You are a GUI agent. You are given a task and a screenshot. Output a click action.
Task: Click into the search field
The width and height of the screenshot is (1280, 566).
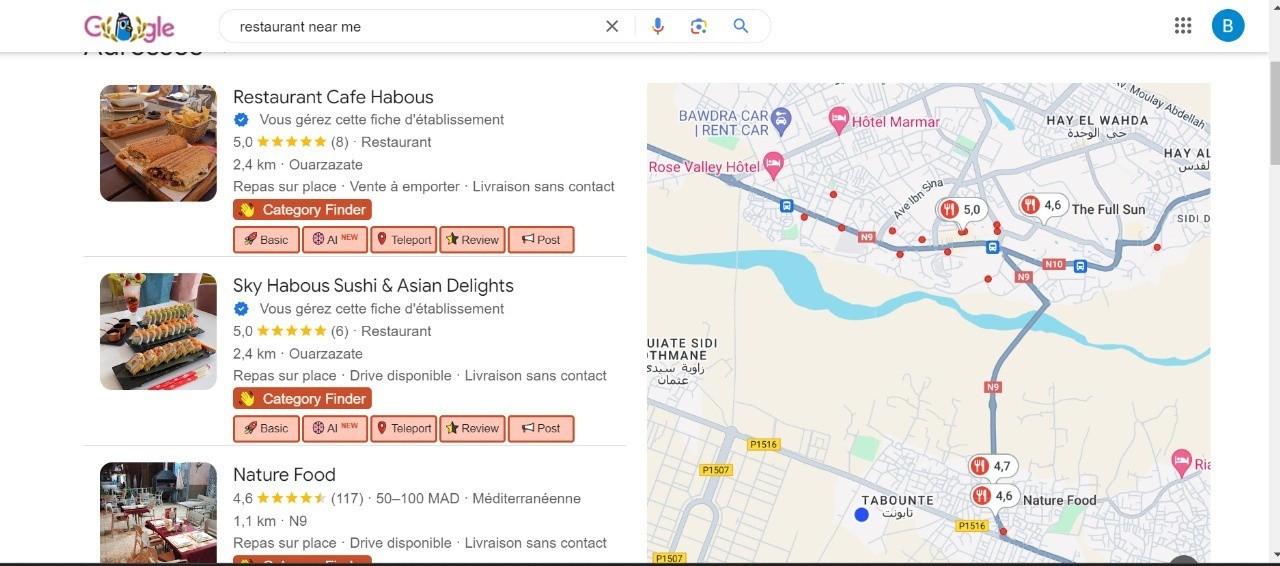pyautogui.click(x=415, y=26)
